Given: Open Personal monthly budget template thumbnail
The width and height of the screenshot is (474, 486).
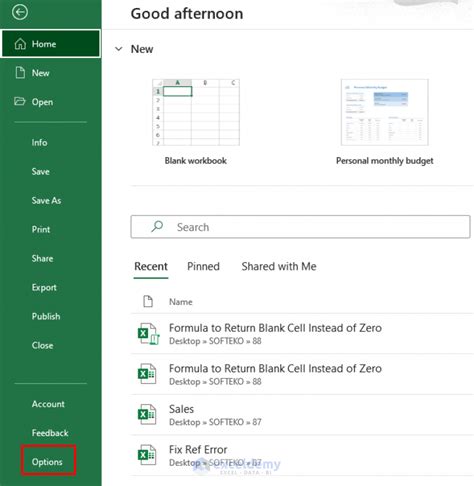Looking at the screenshot, I should tap(385, 112).
